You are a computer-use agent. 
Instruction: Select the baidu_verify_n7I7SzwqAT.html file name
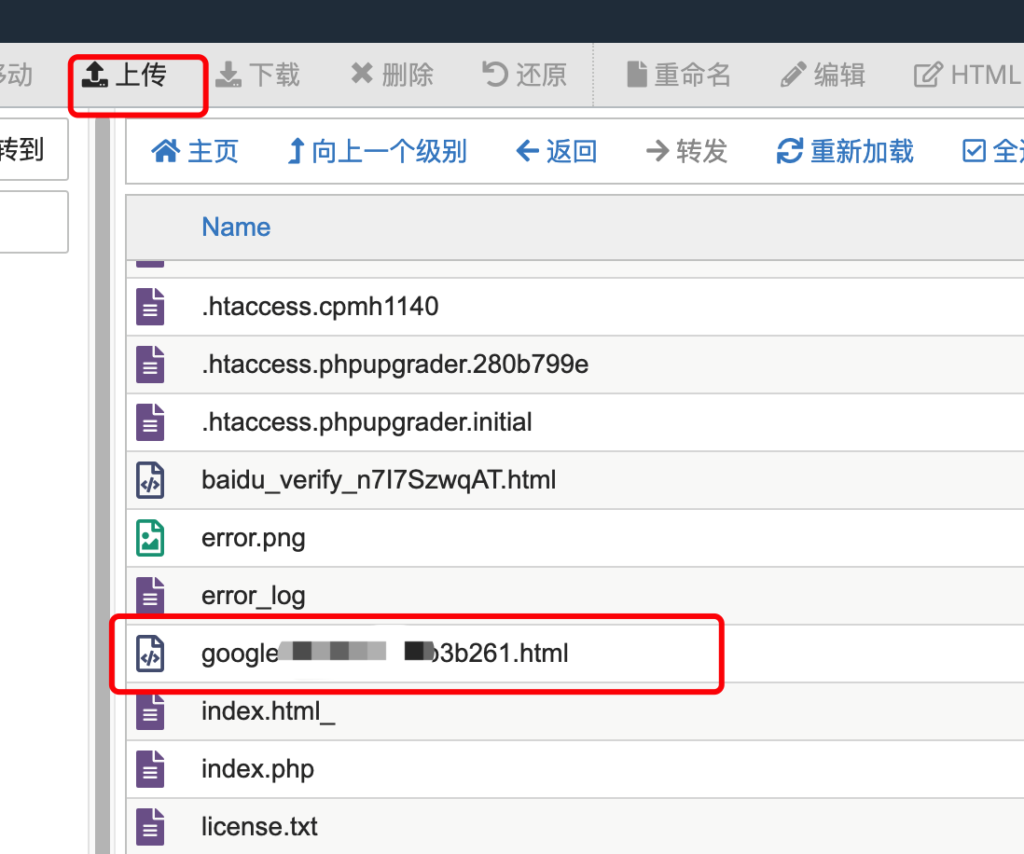379,480
